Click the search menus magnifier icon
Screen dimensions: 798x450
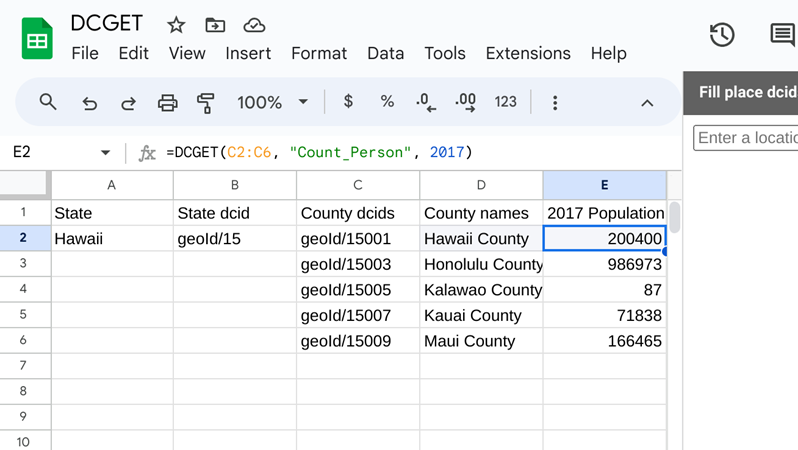coord(48,102)
